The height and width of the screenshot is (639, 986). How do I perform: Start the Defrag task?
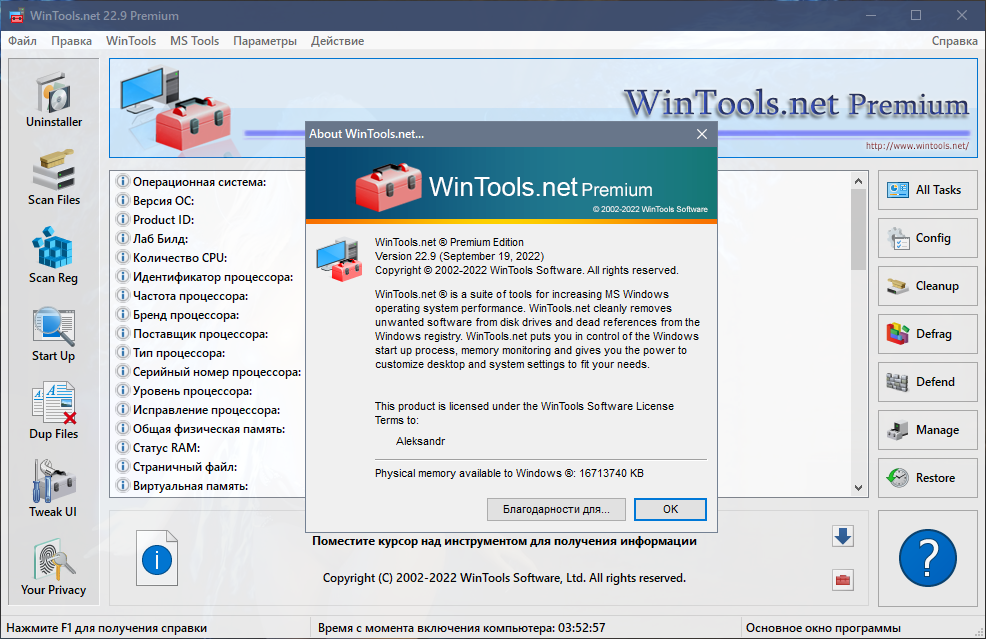tap(928, 334)
